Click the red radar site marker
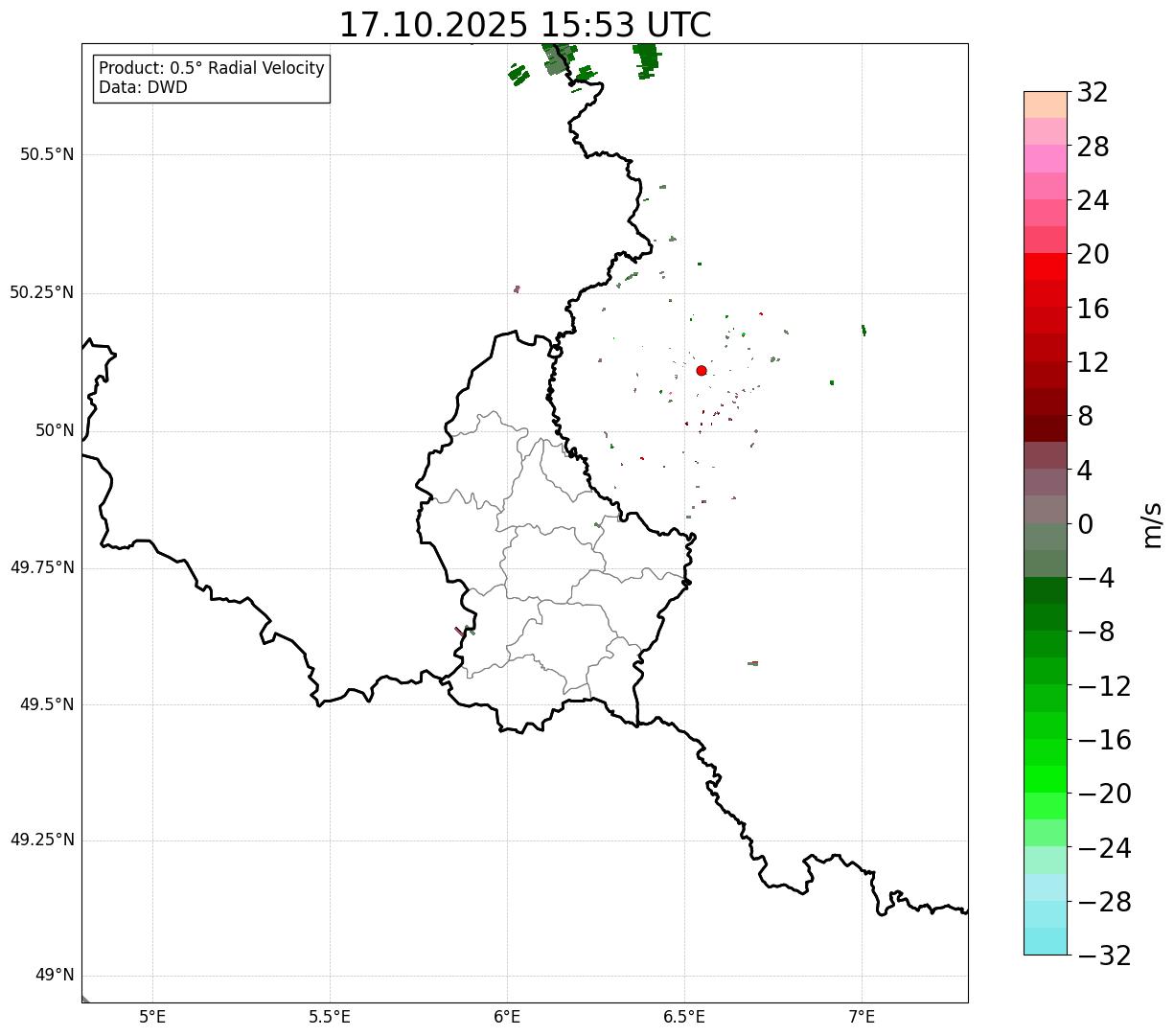Image resolution: width=1174 pixels, height=1036 pixels. (x=702, y=371)
